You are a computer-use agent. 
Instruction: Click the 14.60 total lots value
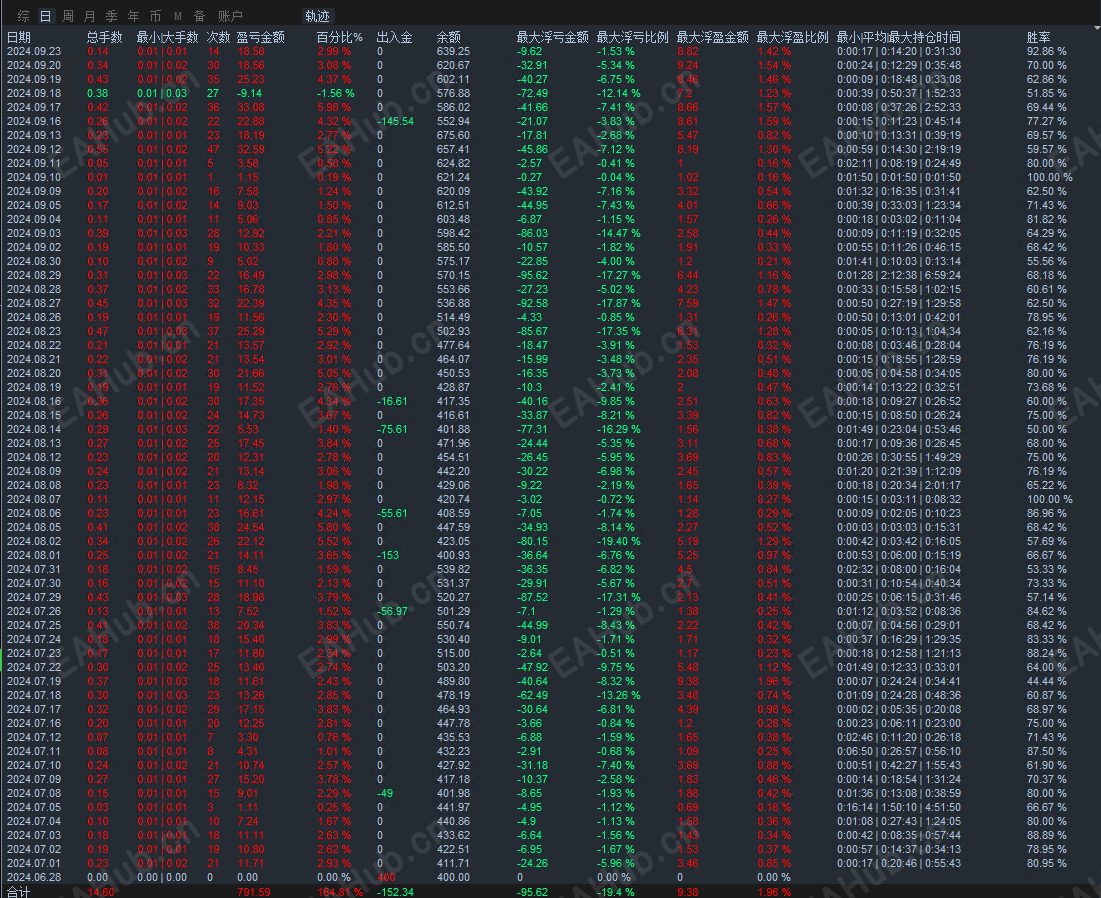[x=101, y=892]
